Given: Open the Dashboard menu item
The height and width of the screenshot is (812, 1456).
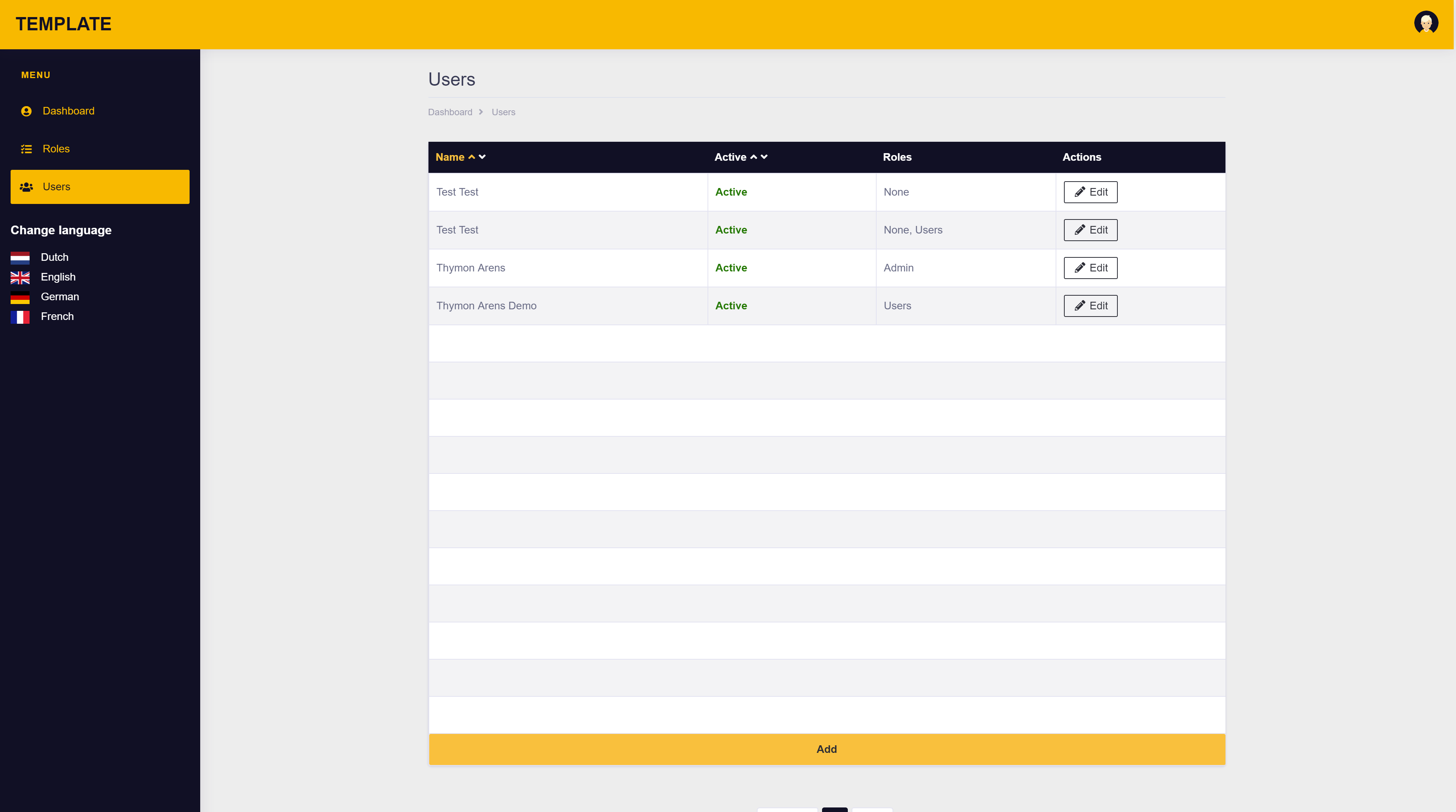Looking at the screenshot, I should 68,111.
